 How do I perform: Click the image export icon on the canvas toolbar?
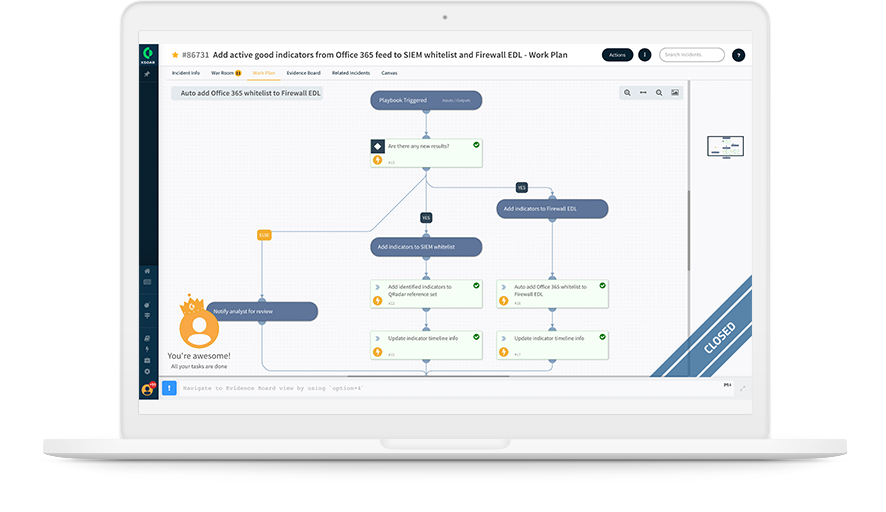tap(675, 93)
